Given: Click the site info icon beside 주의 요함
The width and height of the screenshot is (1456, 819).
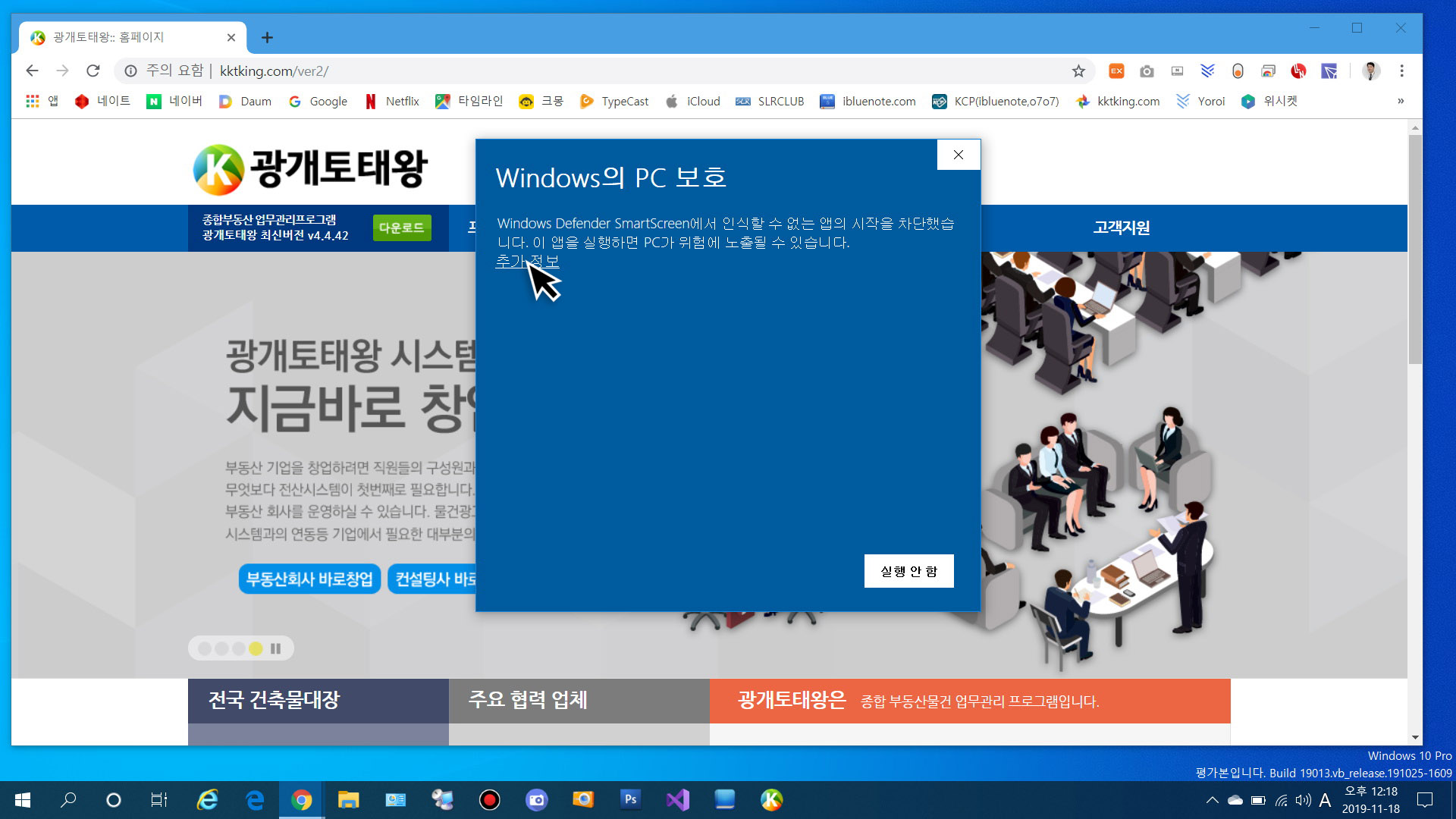Looking at the screenshot, I should coord(130,71).
